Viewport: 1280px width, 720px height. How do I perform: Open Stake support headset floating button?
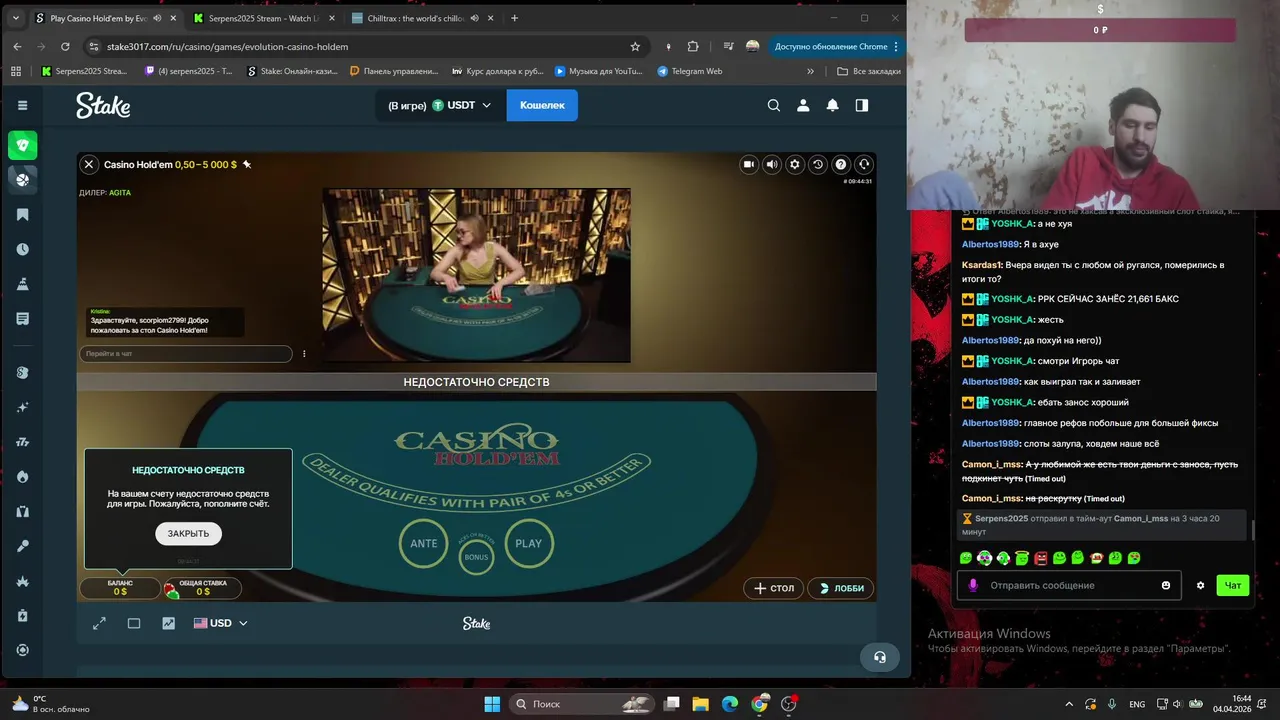(880, 657)
